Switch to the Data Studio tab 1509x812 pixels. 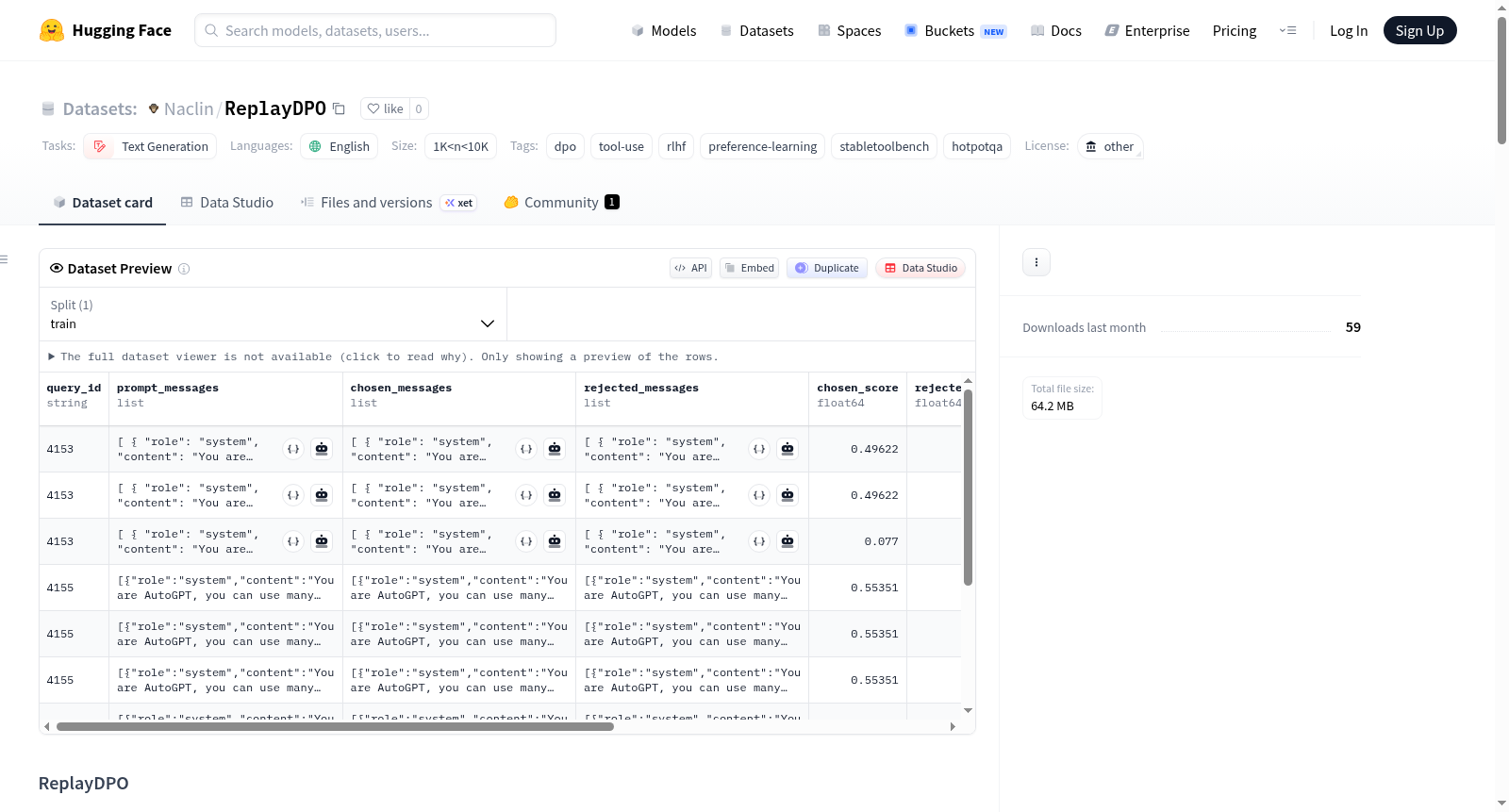coord(227,203)
